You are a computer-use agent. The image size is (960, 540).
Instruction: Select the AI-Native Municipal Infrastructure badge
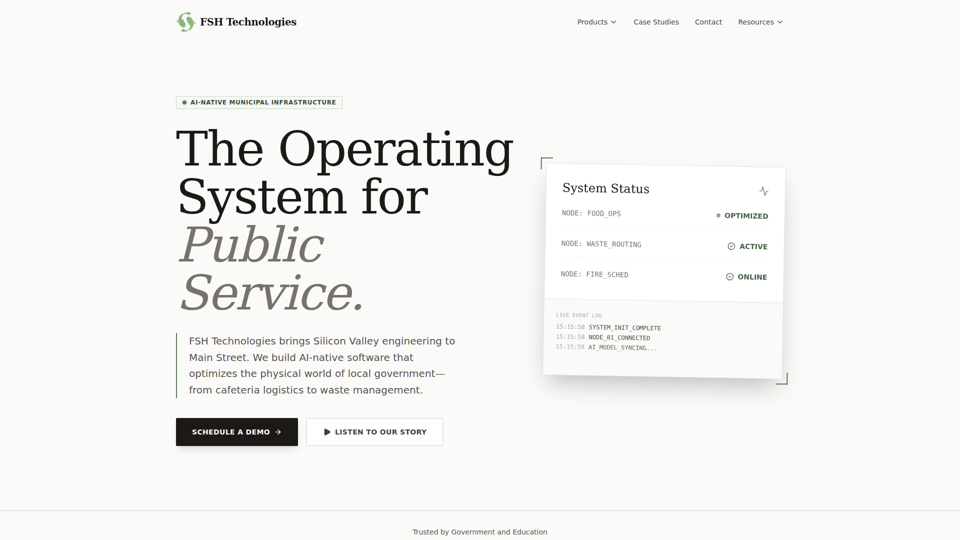(259, 102)
